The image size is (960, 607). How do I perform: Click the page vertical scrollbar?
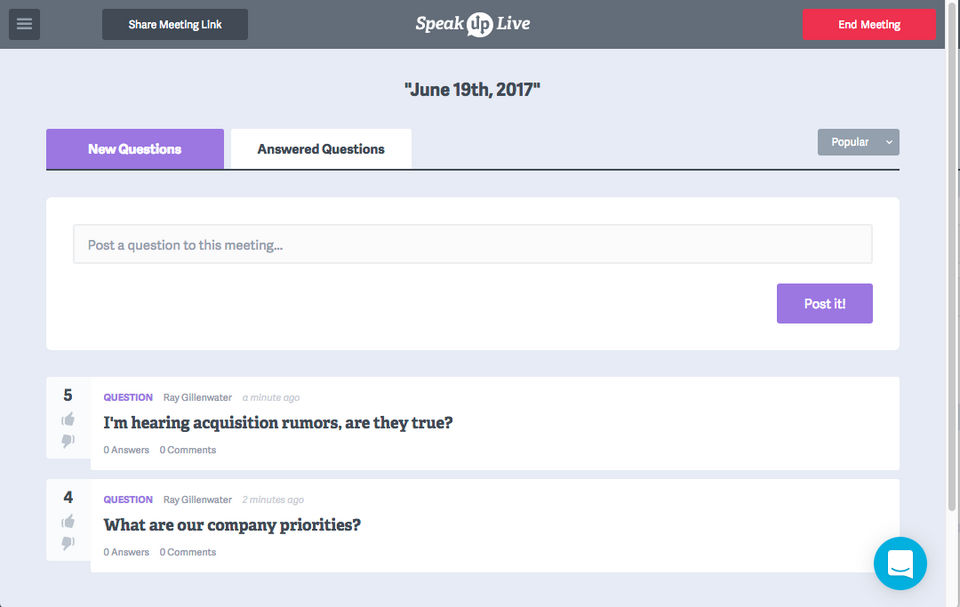pyautogui.click(x=952, y=250)
